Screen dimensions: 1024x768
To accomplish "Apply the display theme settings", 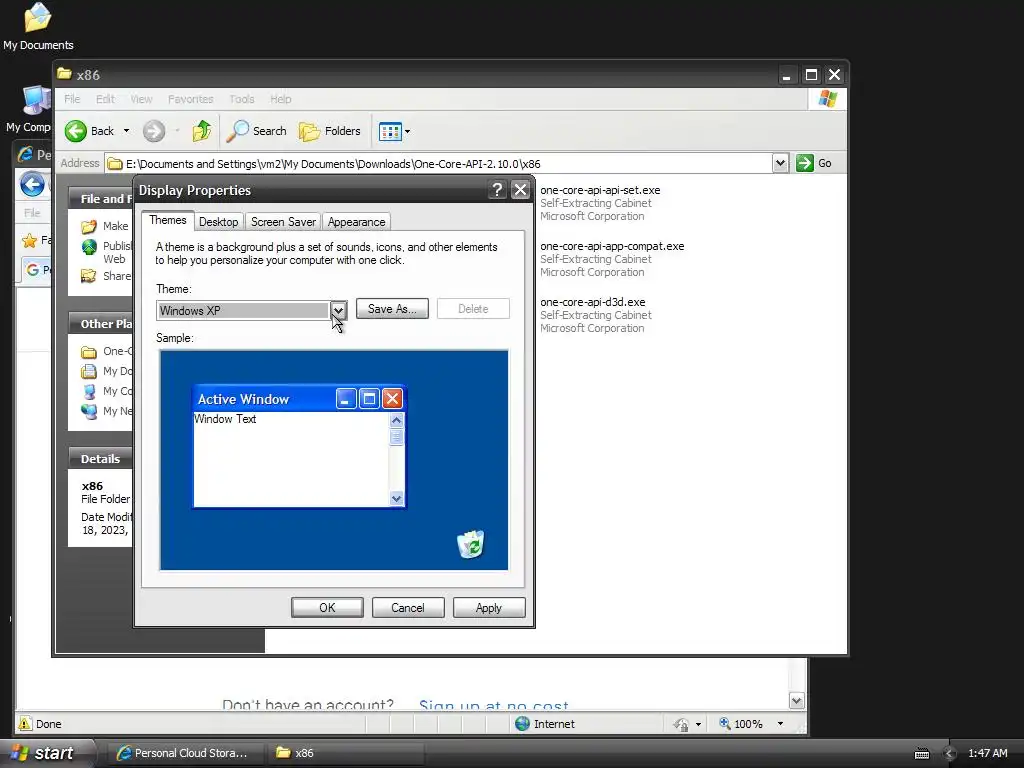I will point(489,608).
